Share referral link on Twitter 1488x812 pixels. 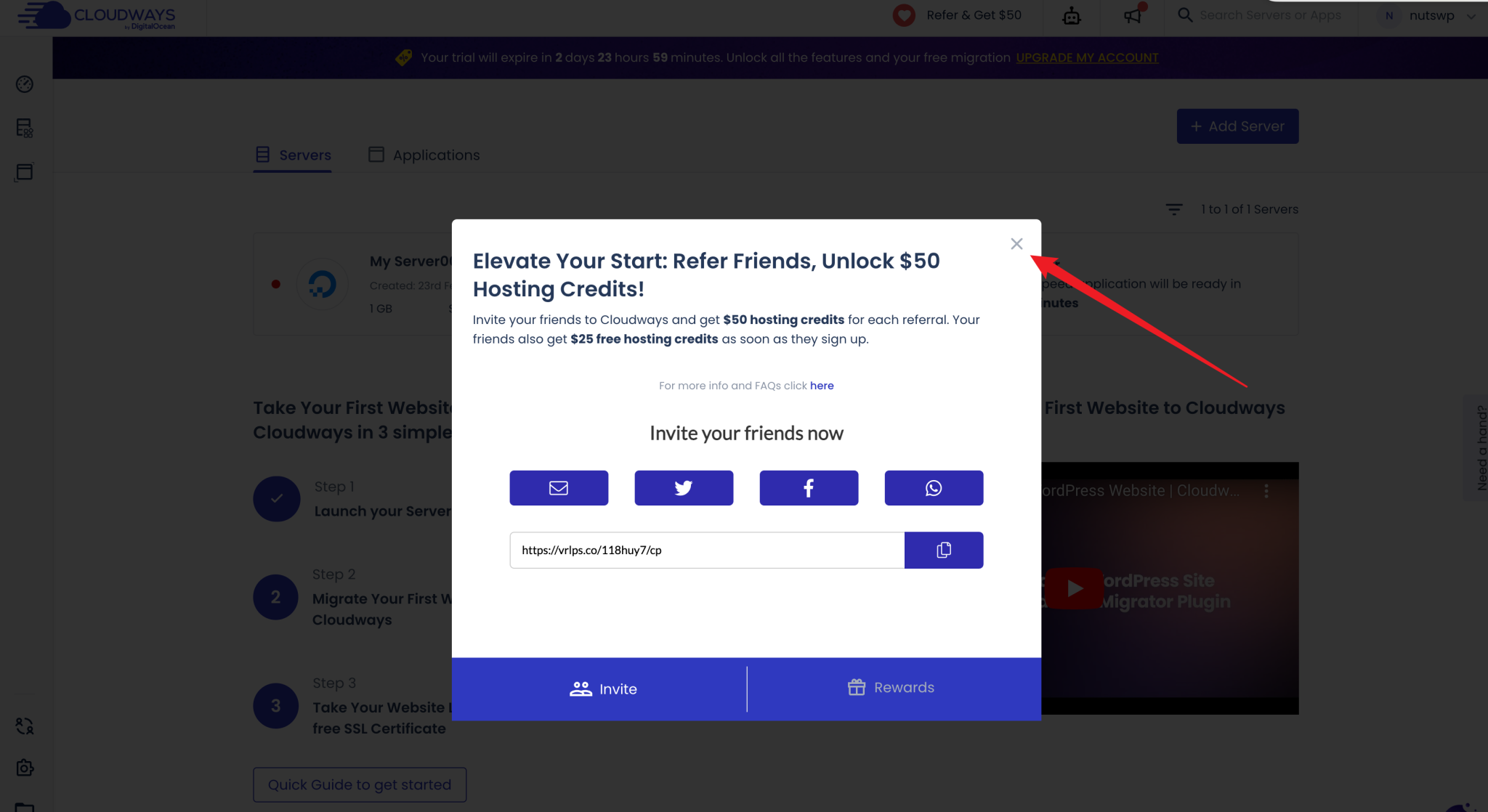pyautogui.click(x=684, y=488)
